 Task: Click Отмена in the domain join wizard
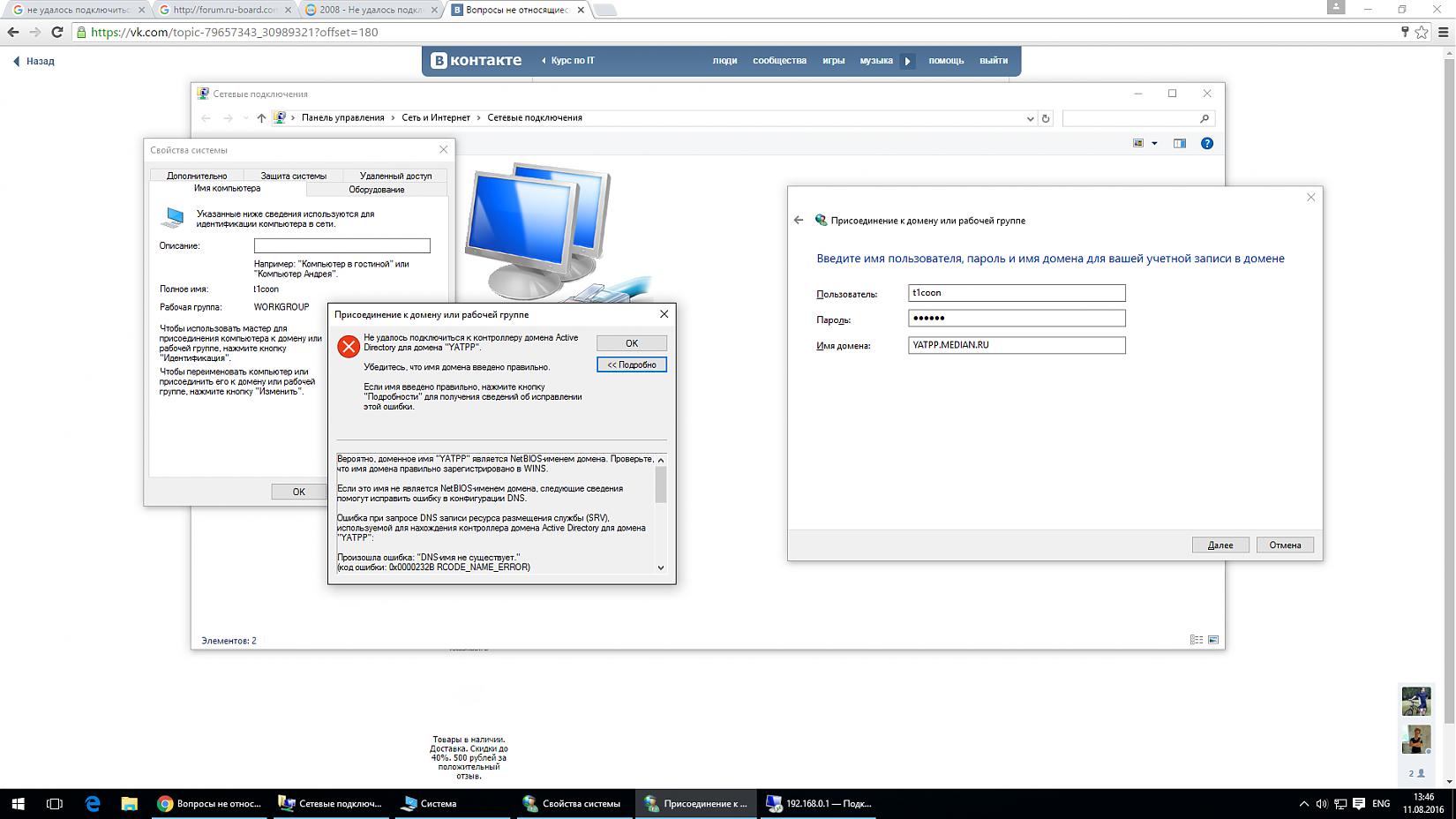tap(1285, 545)
